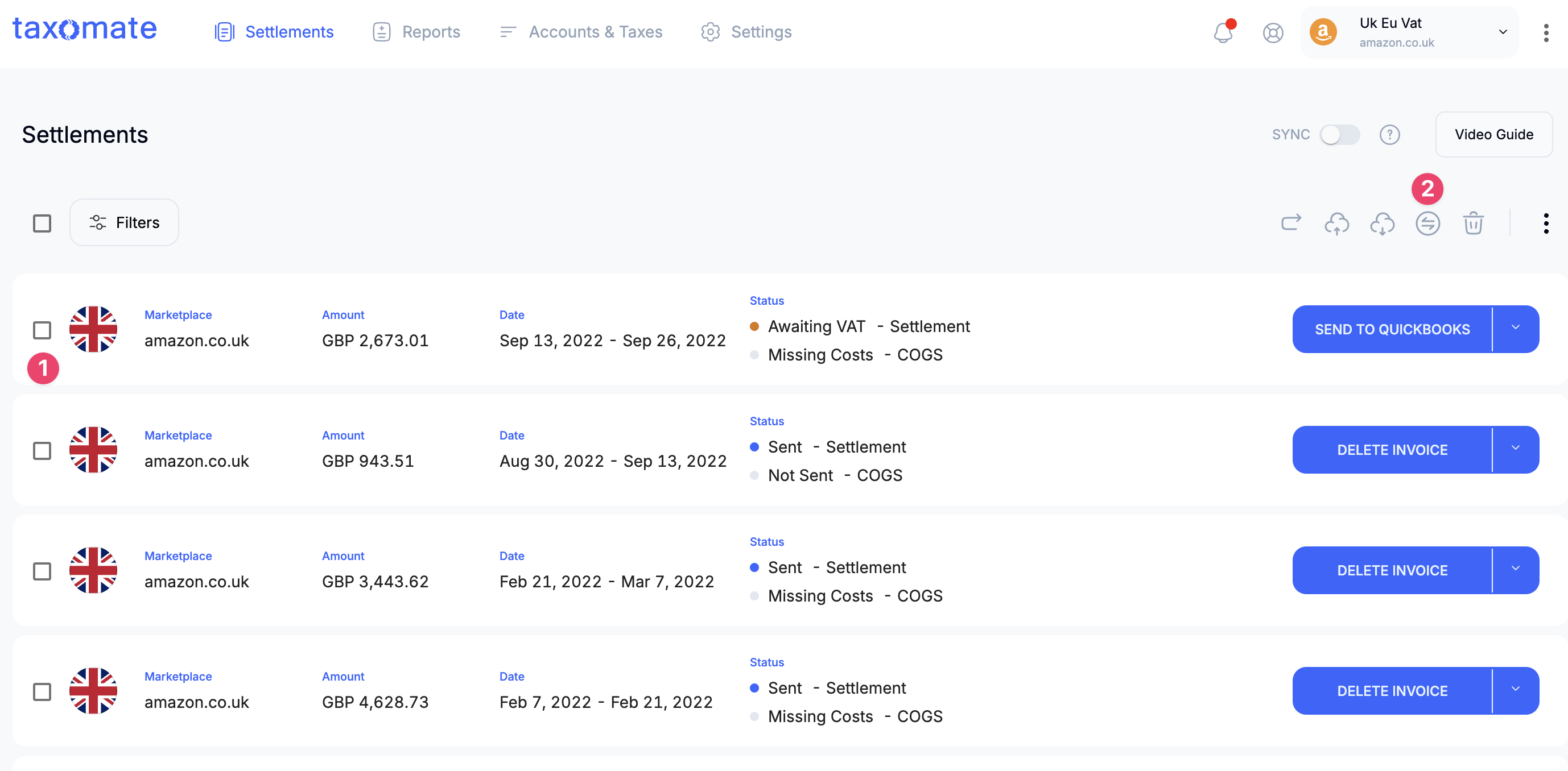Expand Delete Invoice arrow for GBP 943.51
This screenshot has height=771, width=1568.
point(1515,449)
